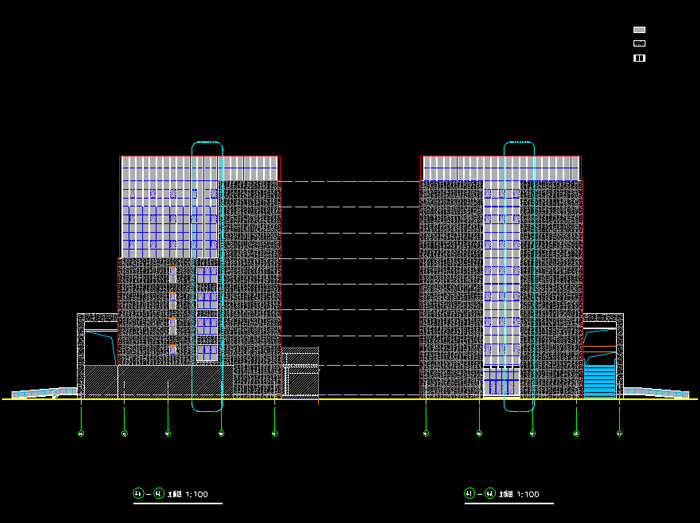Viewport: 700px width, 523px height.
Task: Select rightmost green grid bubble under right elevation
Action: click(x=619, y=434)
